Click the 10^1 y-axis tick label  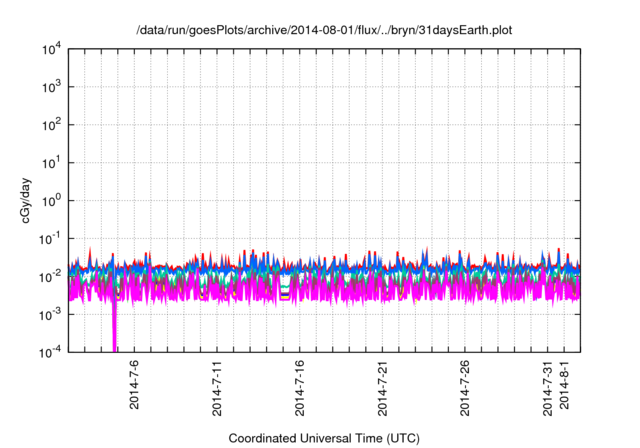(x=52, y=162)
